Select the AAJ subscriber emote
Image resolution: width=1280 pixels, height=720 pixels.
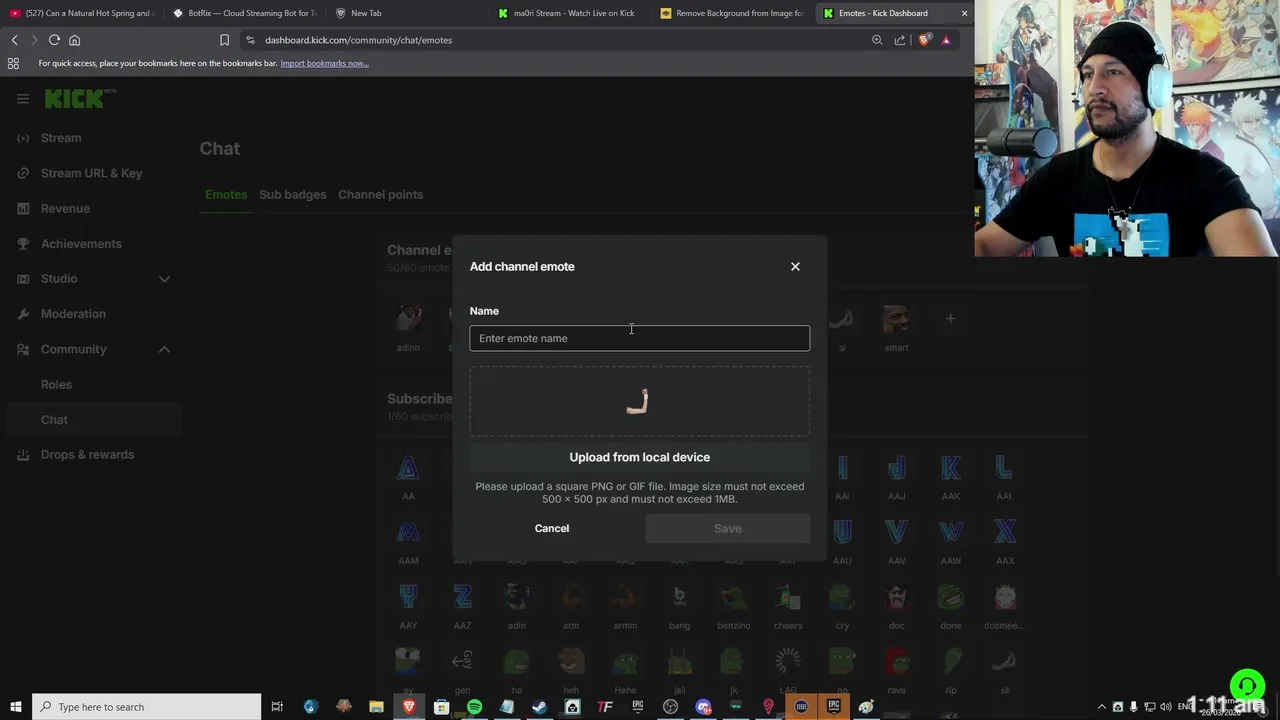click(896, 468)
